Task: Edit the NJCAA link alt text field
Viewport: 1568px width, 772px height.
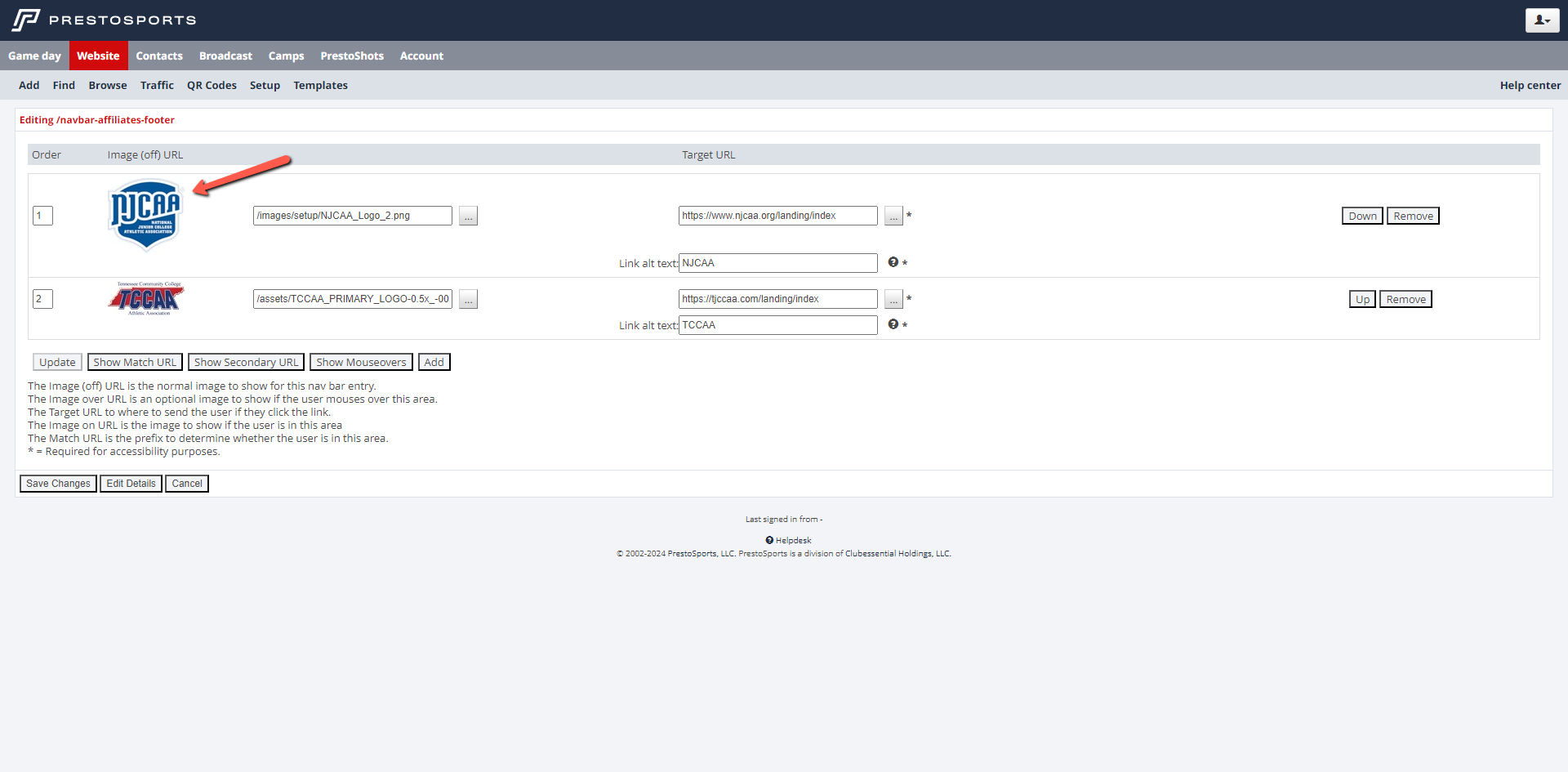Action: point(777,263)
